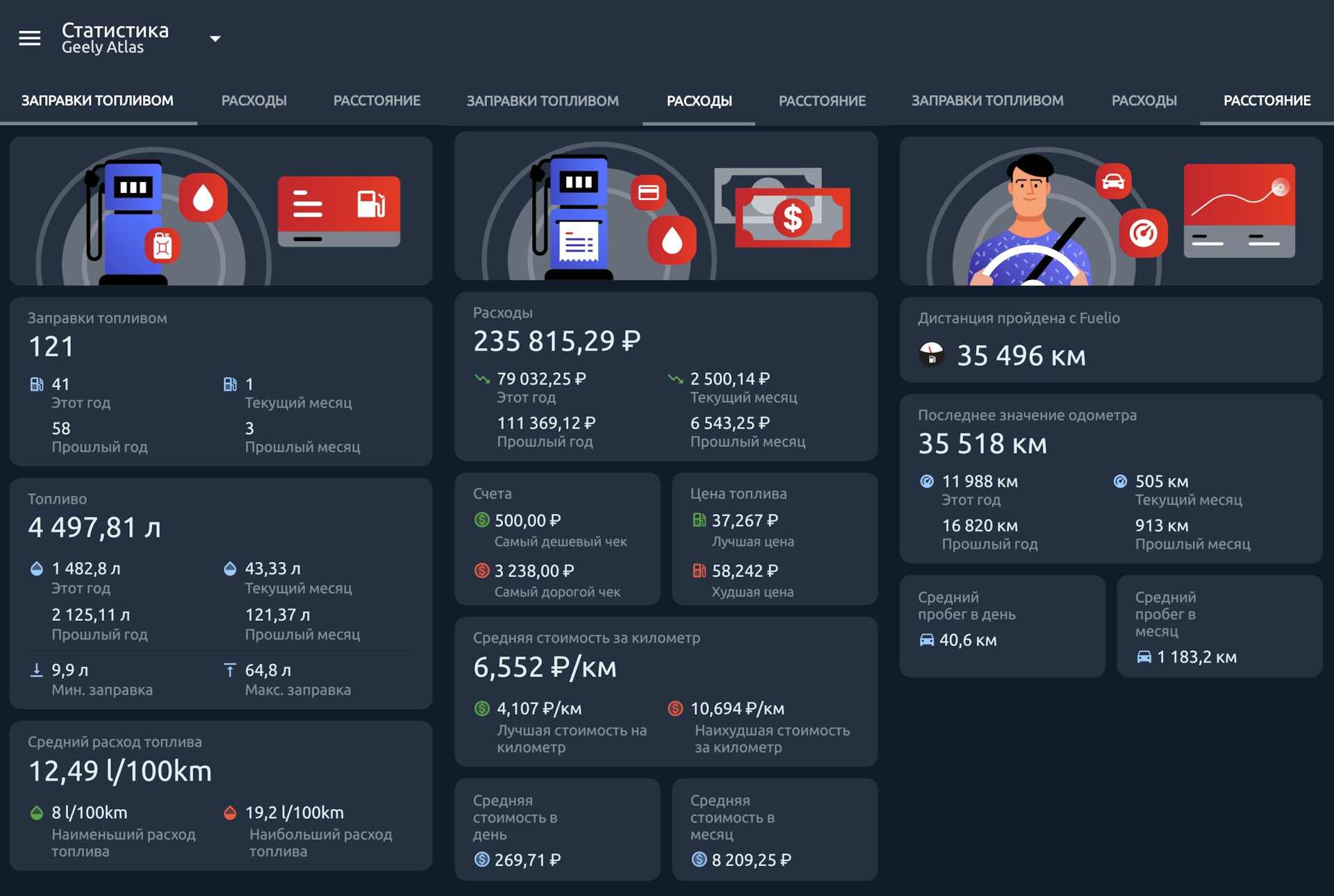Click the pump icon beside 41 fill-ups
The height and width of the screenshot is (896, 1334).
point(37,384)
